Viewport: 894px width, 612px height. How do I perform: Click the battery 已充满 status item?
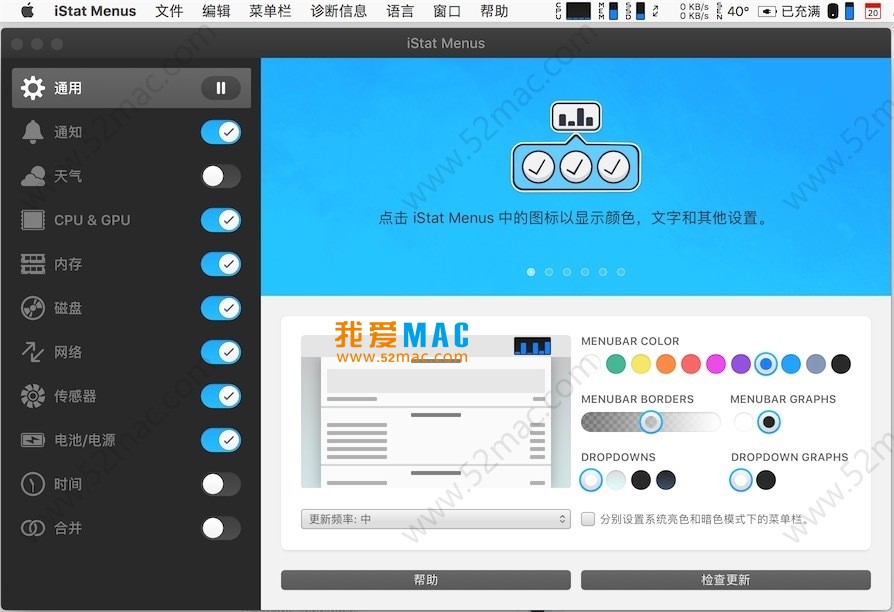click(x=789, y=11)
